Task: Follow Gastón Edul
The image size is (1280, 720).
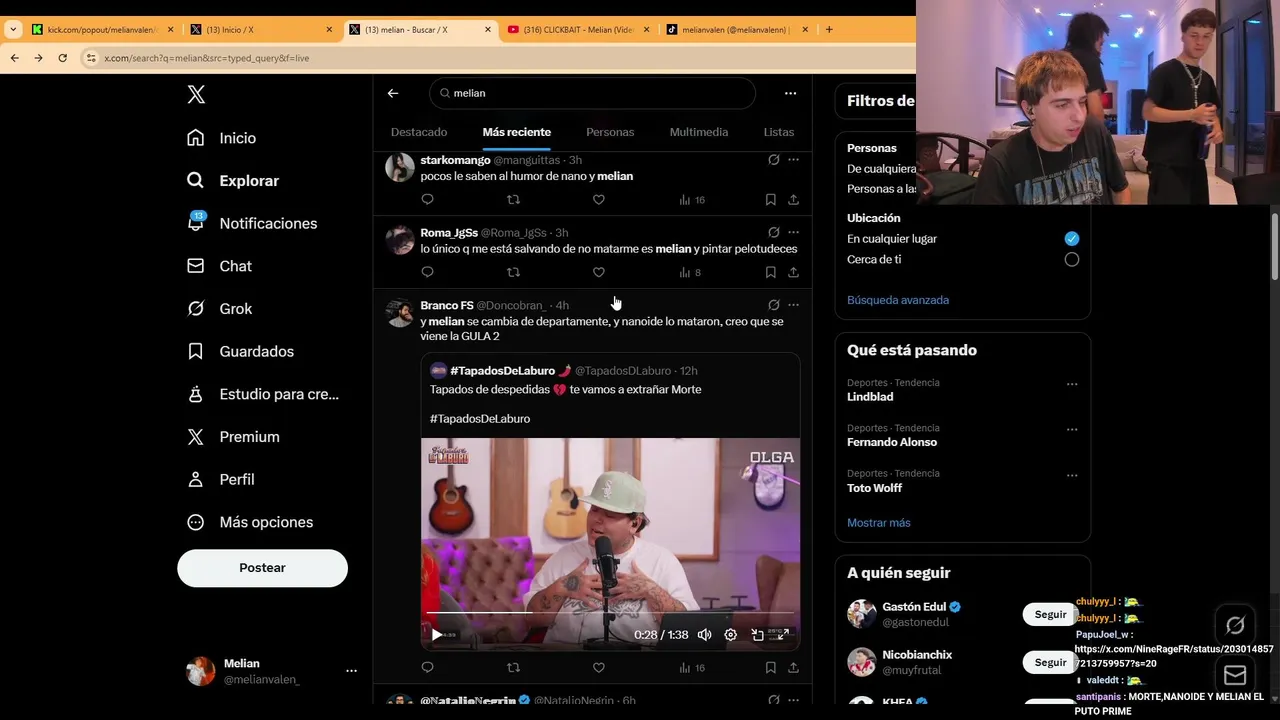Action: (1050, 615)
